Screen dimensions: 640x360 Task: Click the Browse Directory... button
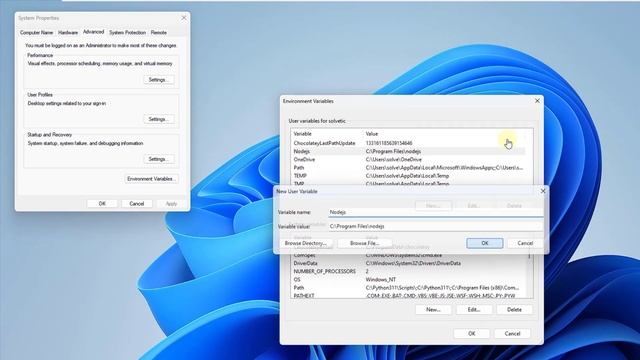[306, 243]
